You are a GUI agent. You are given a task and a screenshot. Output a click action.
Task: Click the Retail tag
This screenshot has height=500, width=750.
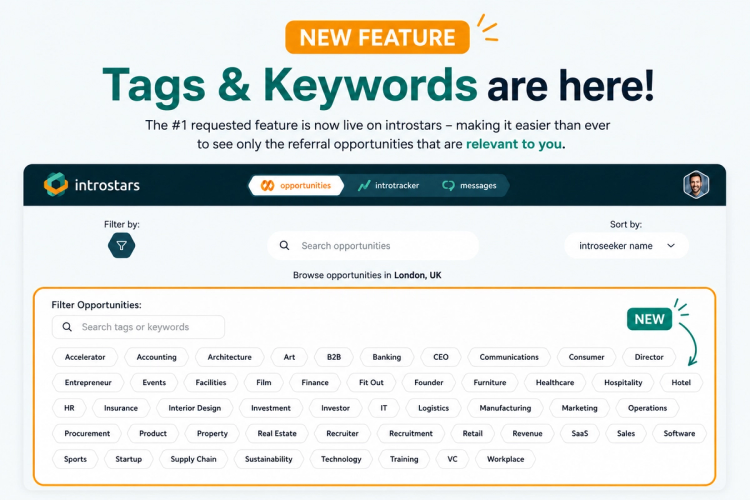tap(473, 433)
